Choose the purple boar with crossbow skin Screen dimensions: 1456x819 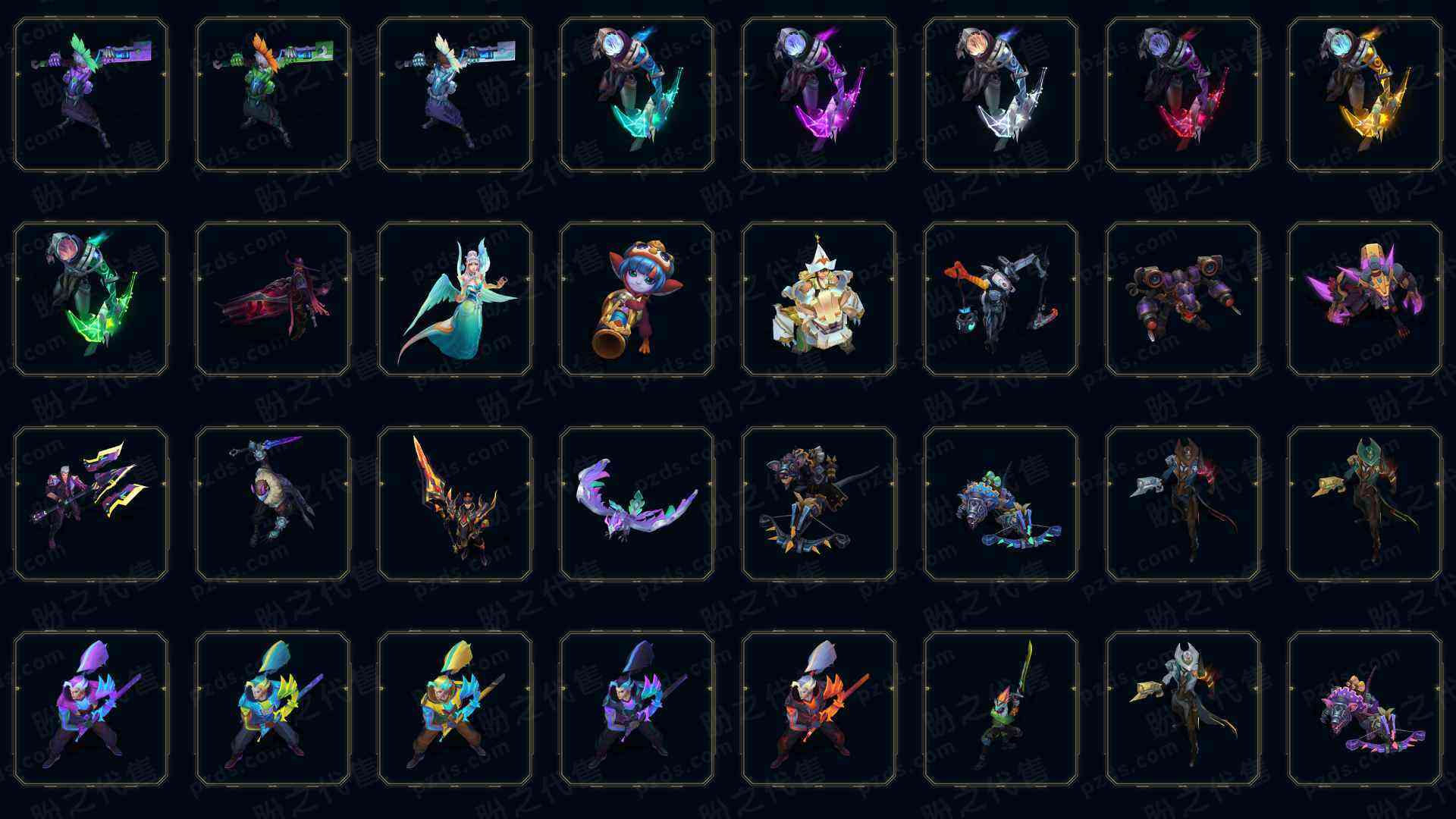click(1365, 708)
